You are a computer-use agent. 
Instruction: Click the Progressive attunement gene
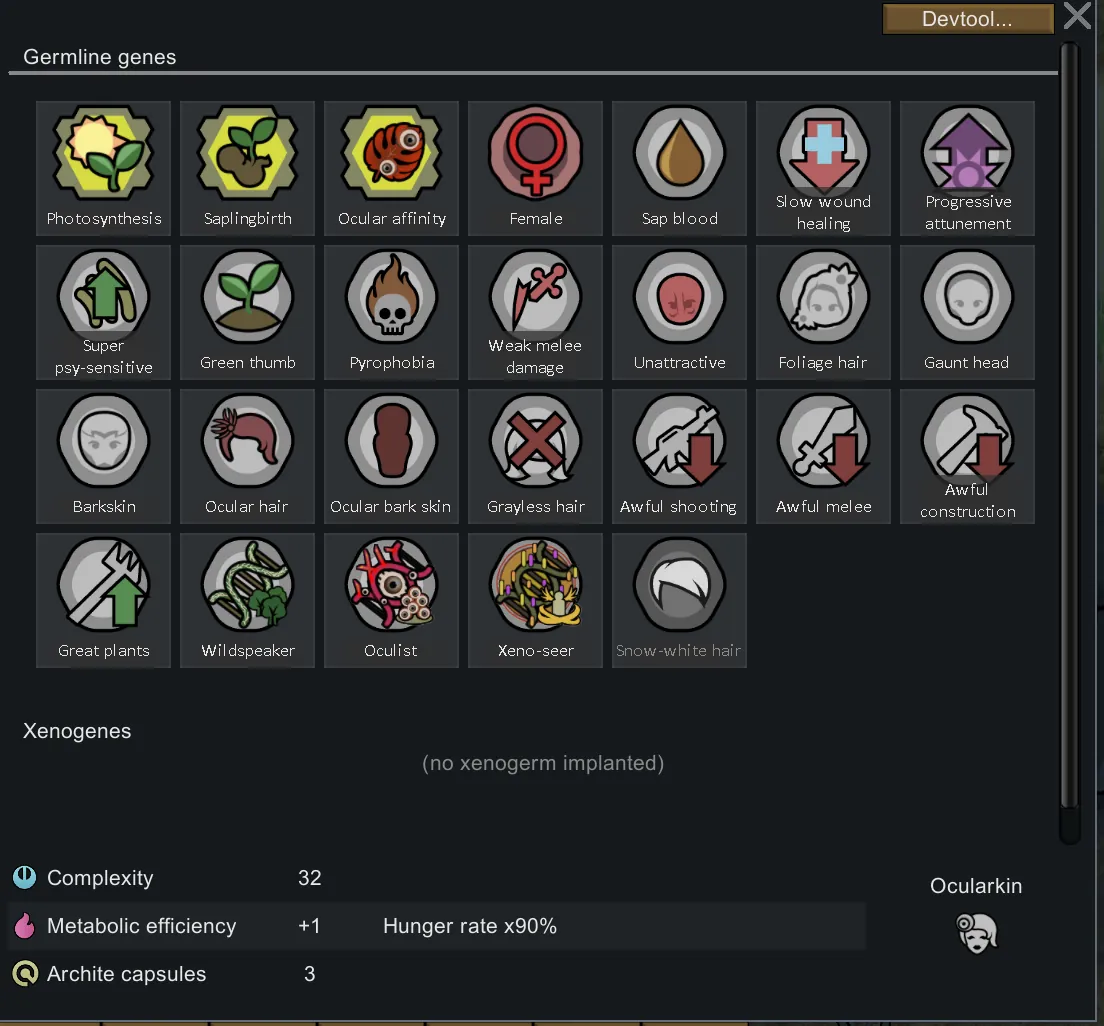coord(967,168)
